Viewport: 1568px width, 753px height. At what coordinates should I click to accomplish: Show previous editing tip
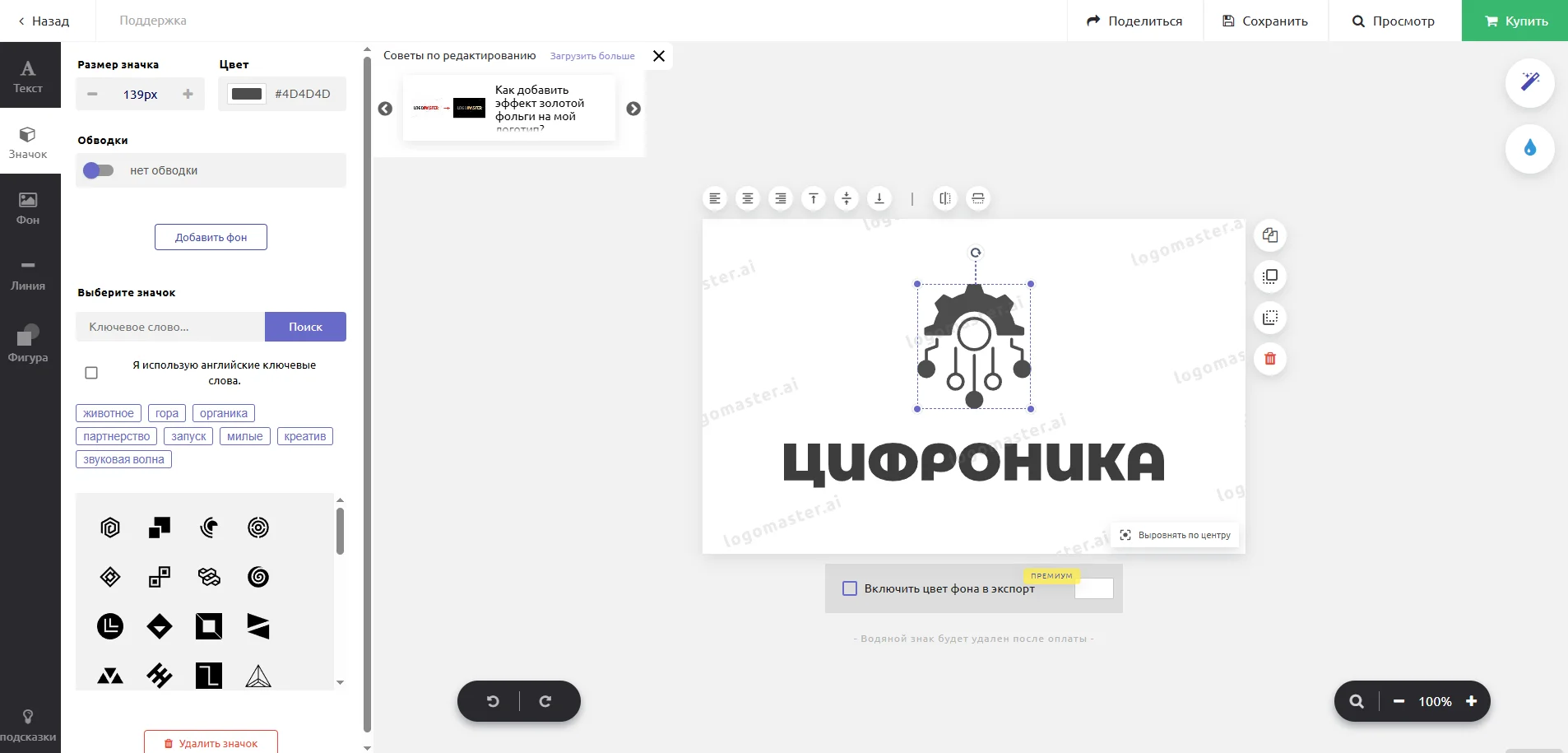[x=385, y=109]
